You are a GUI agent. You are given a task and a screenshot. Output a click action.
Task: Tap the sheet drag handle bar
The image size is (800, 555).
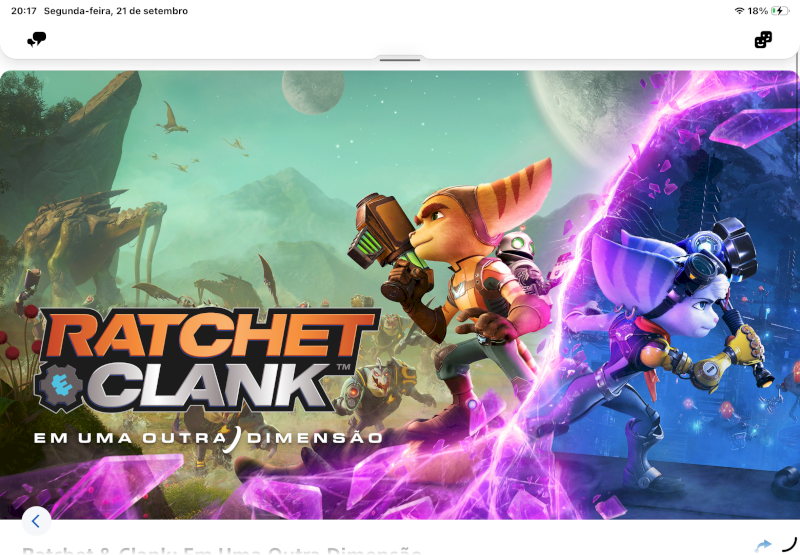tap(400, 60)
